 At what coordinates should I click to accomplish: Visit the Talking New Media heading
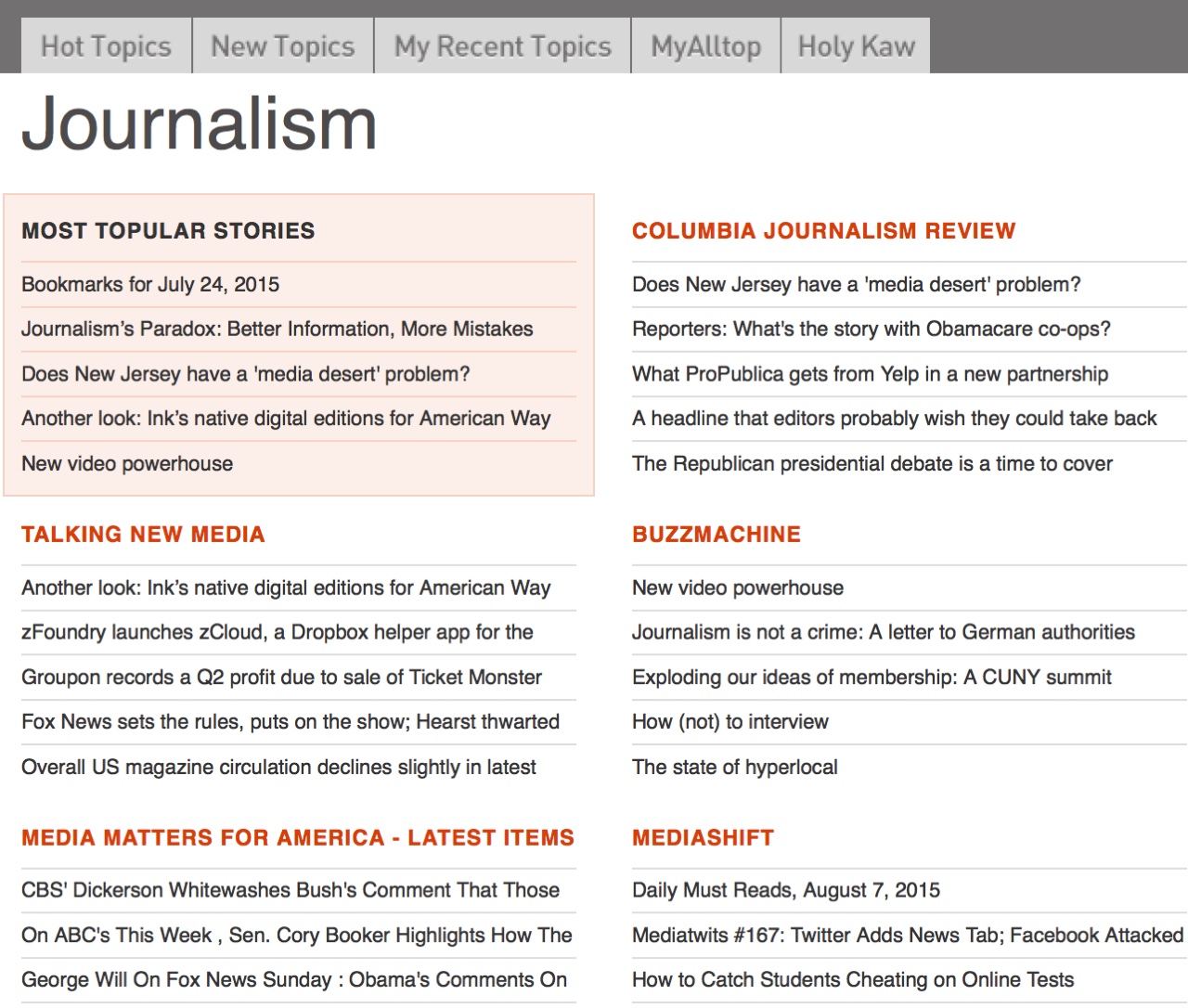144,535
